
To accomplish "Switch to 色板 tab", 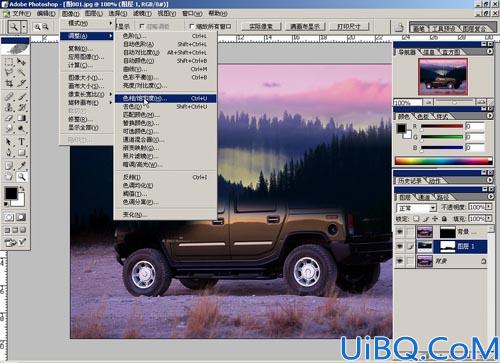I will click(x=423, y=116).
